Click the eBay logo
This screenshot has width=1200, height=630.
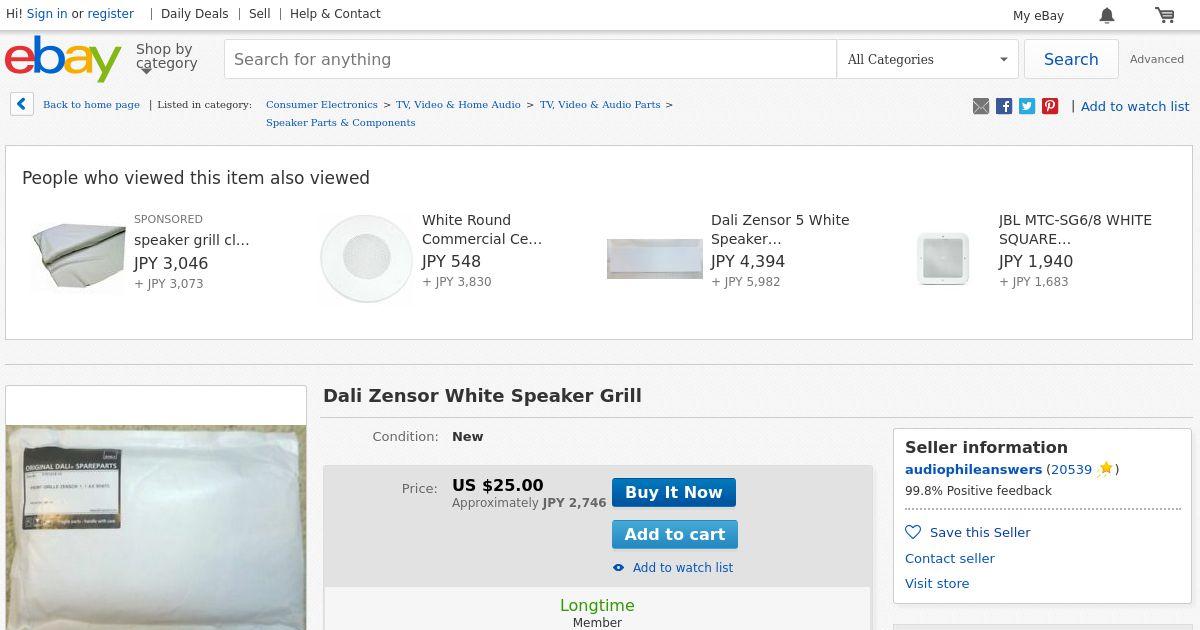pyautogui.click(x=63, y=59)
